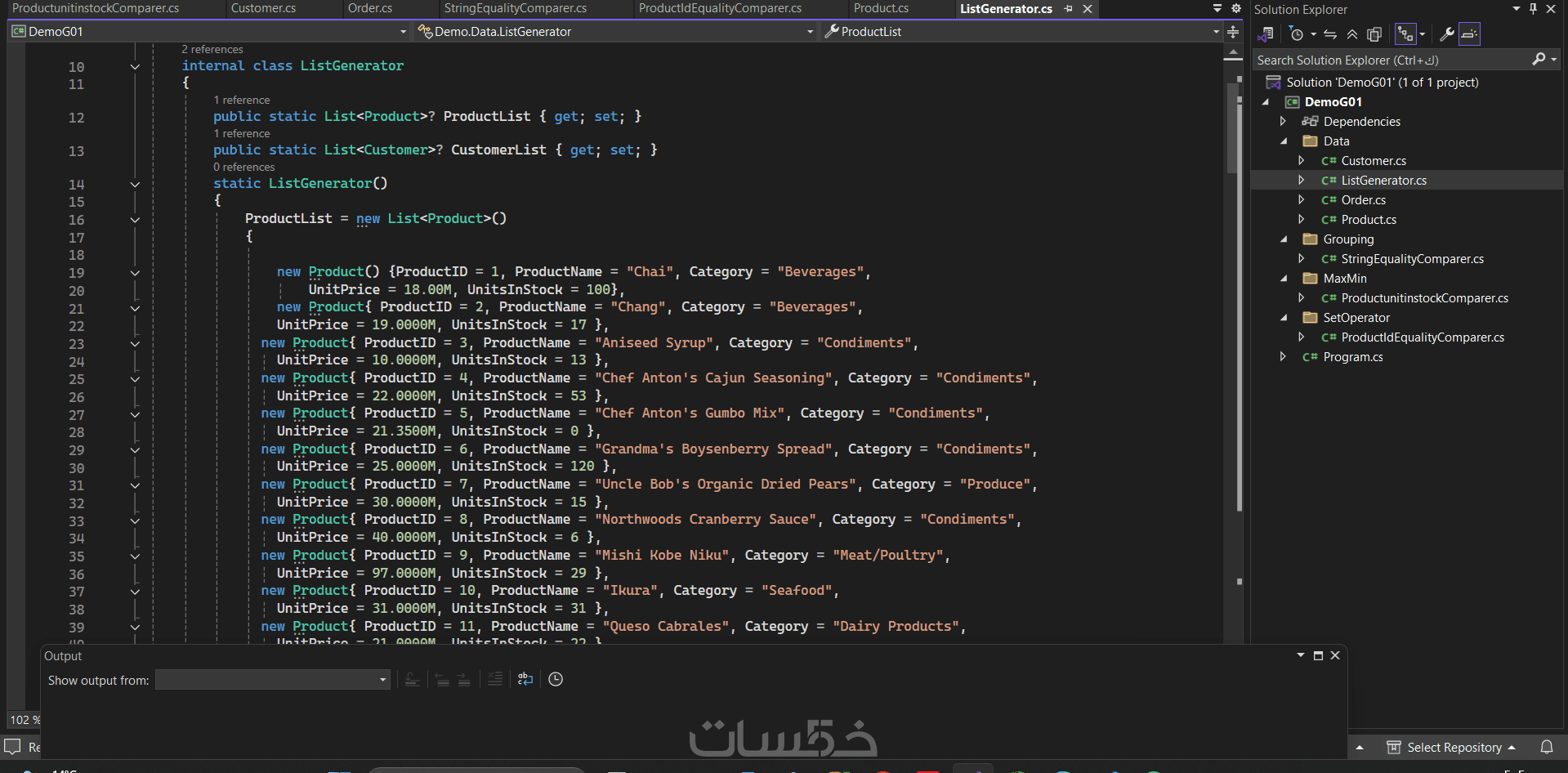Image resolution: width=1568 pixels, height=773 pixels.
Task: Open file nesting settings dropdown arrow
Action: 1423,34
